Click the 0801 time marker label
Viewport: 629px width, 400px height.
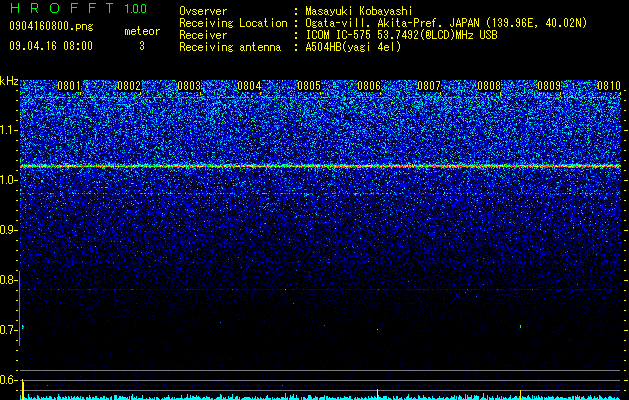click(69, 86)
